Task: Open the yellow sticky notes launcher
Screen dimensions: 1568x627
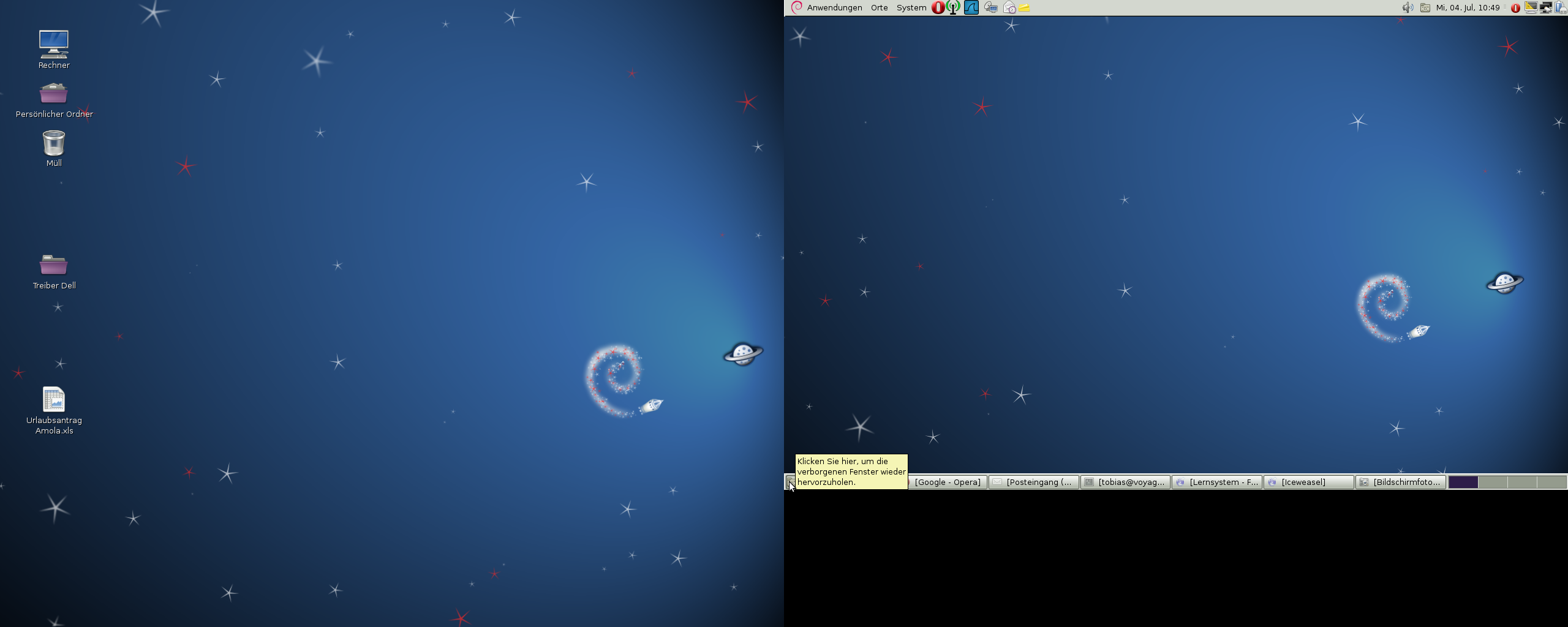Action: [1025, 8]
